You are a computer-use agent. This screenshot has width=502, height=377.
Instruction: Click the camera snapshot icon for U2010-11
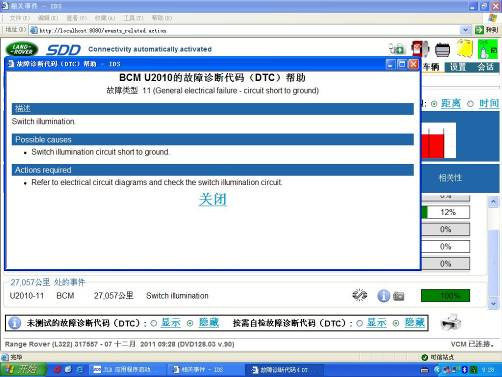pos(399,296)
